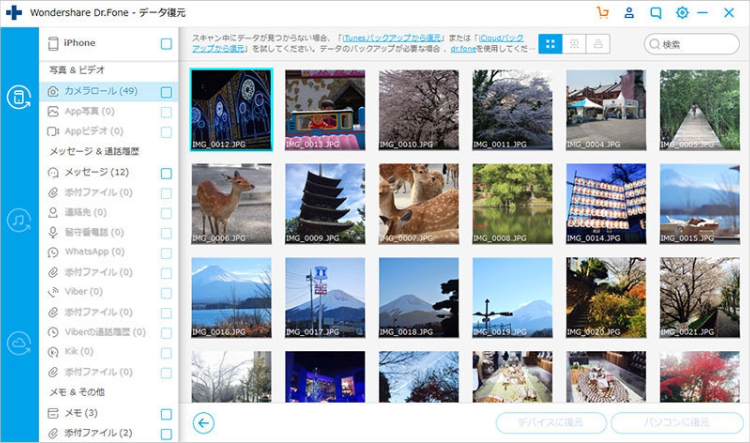Check the メモ (3) checkbox
The image size is (750, 443).
[166, 413]
